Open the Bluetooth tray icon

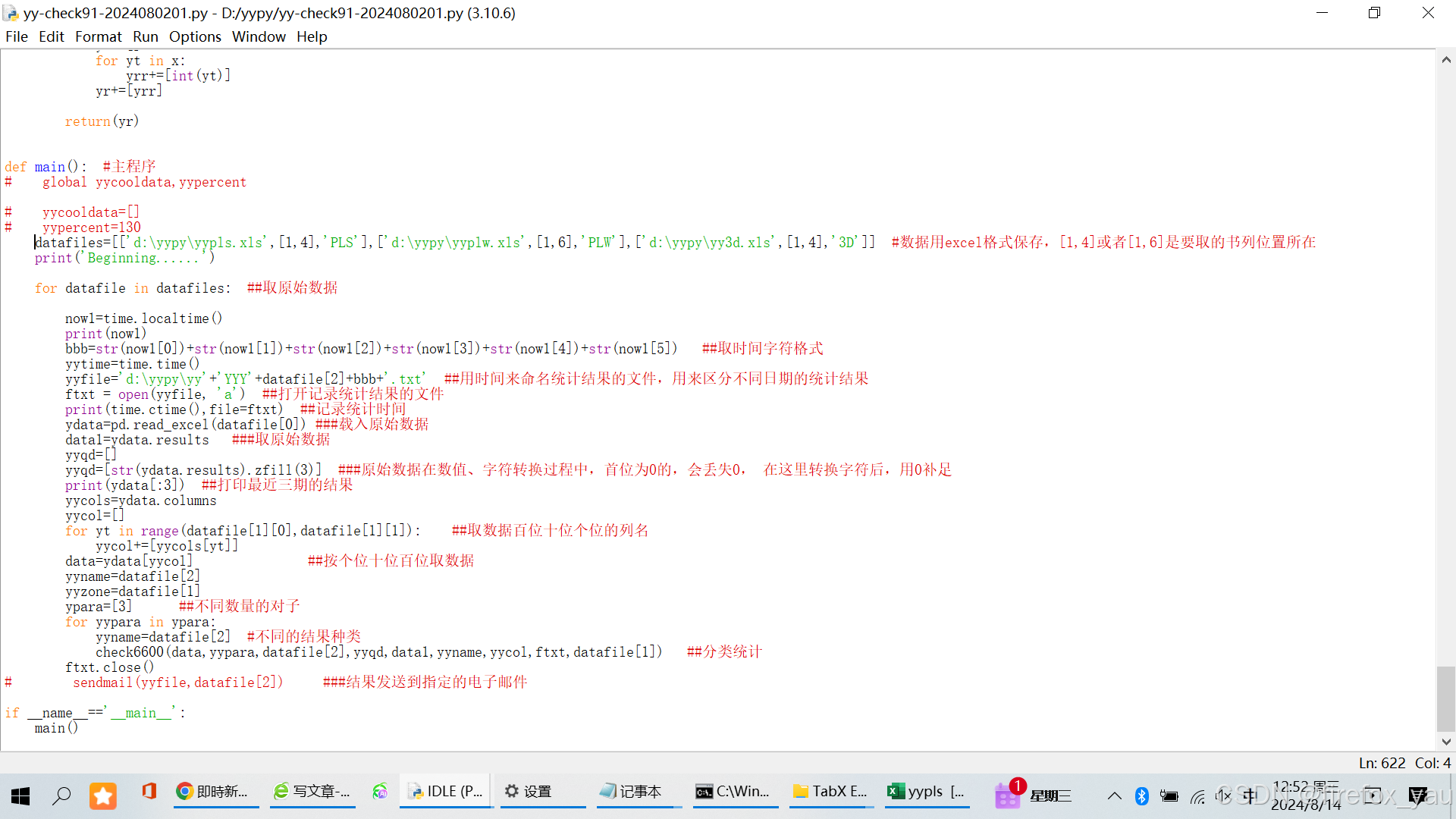[x=1141, y=795]
